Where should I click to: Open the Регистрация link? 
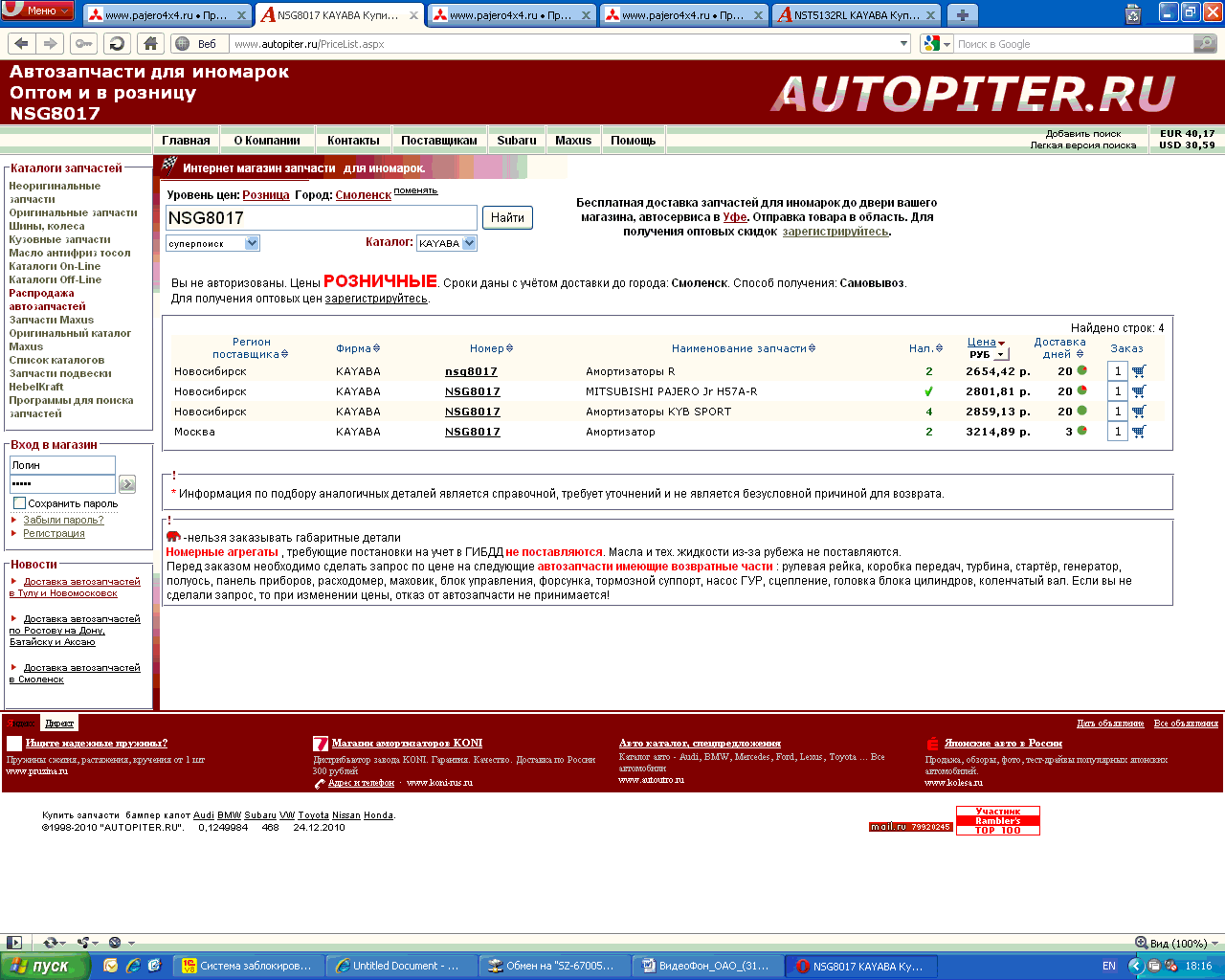coord(54,533)
